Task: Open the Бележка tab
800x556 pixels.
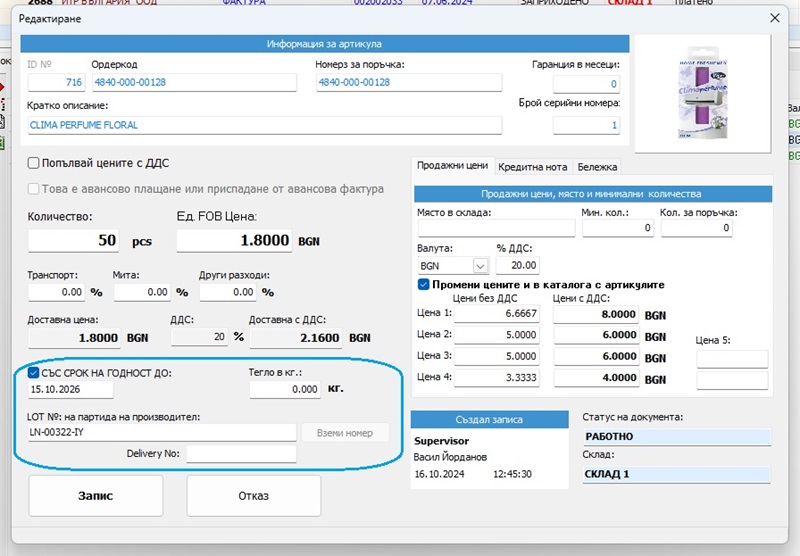Action: point(597,167)
